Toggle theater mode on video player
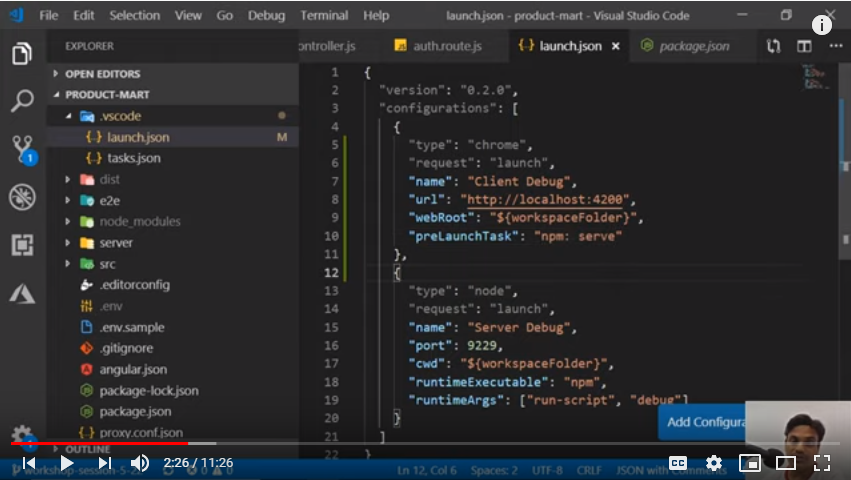 786,463
